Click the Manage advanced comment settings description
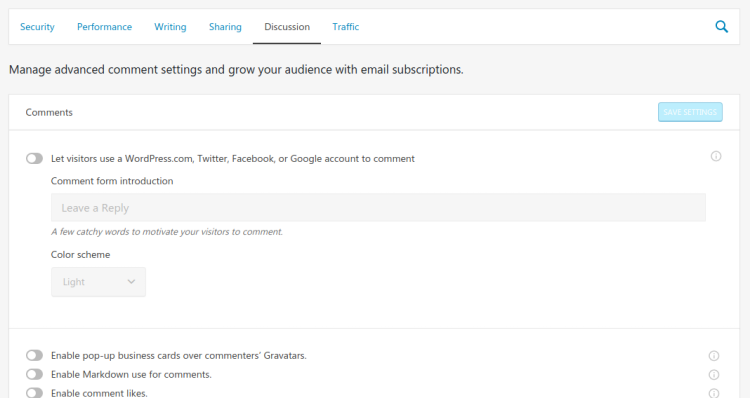Image resolution: width=750 pixels, height=398 pixels. pyautogui.click(x=236, y=70)
